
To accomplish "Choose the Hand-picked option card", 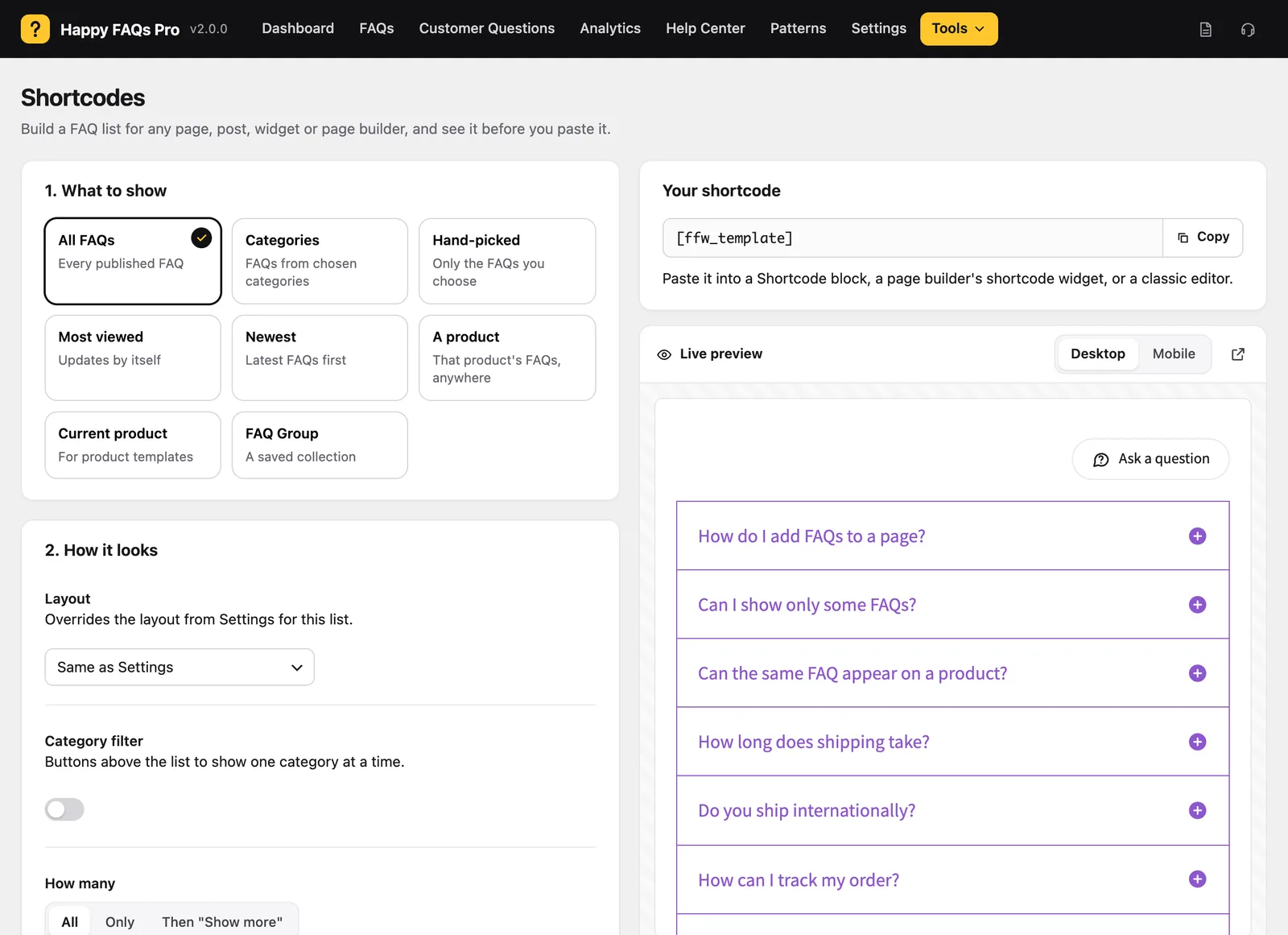I will [507, 261].
